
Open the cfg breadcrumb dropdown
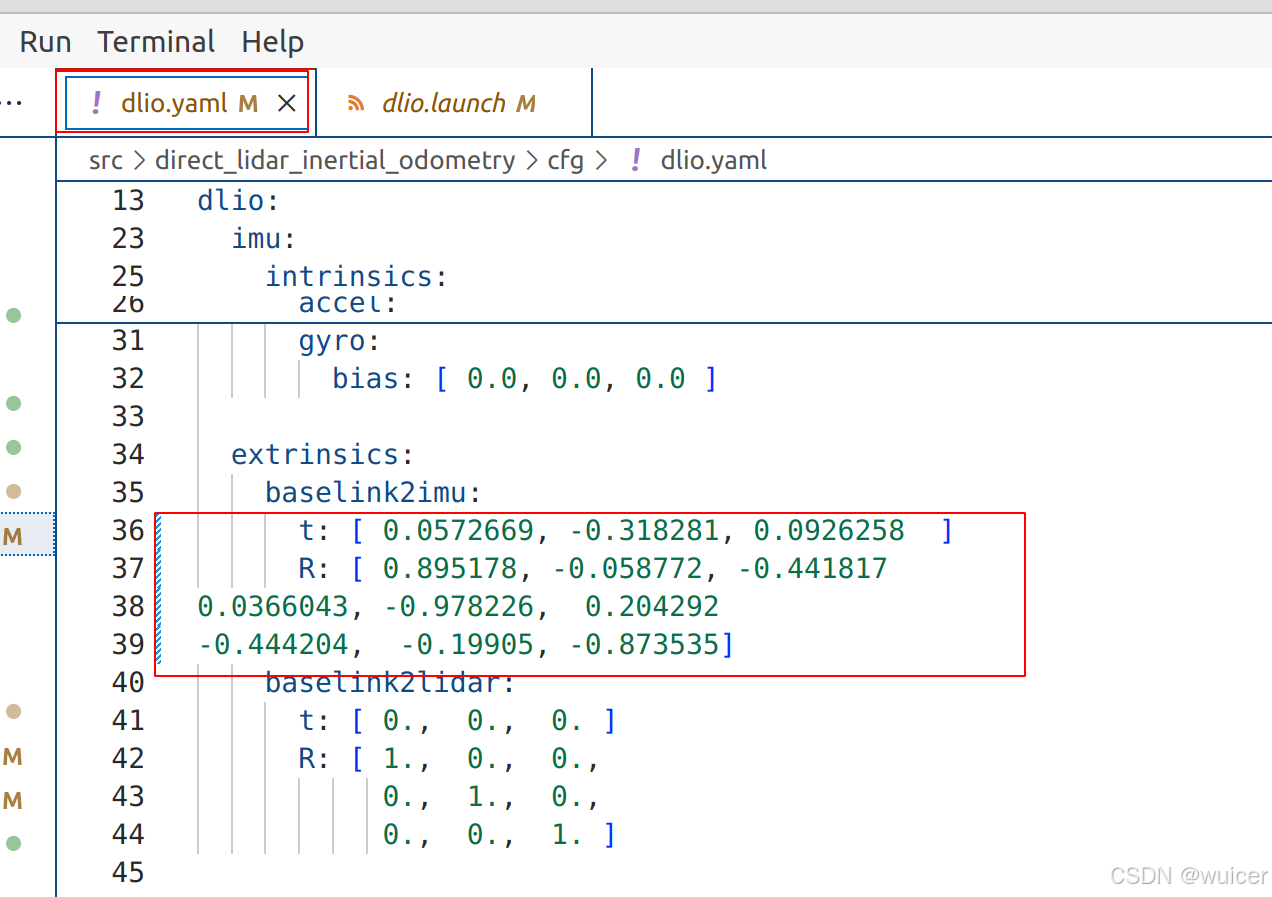[x=566, y=160]
